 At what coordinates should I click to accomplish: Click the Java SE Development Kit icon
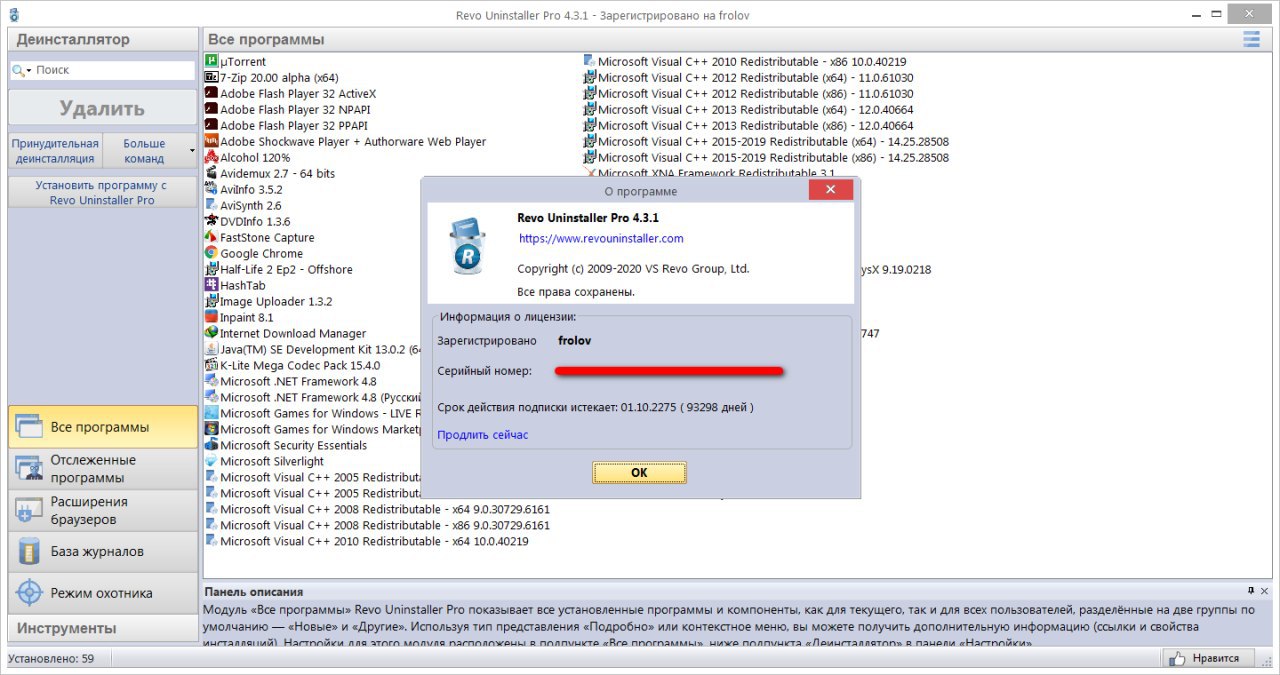click(211, 349)
